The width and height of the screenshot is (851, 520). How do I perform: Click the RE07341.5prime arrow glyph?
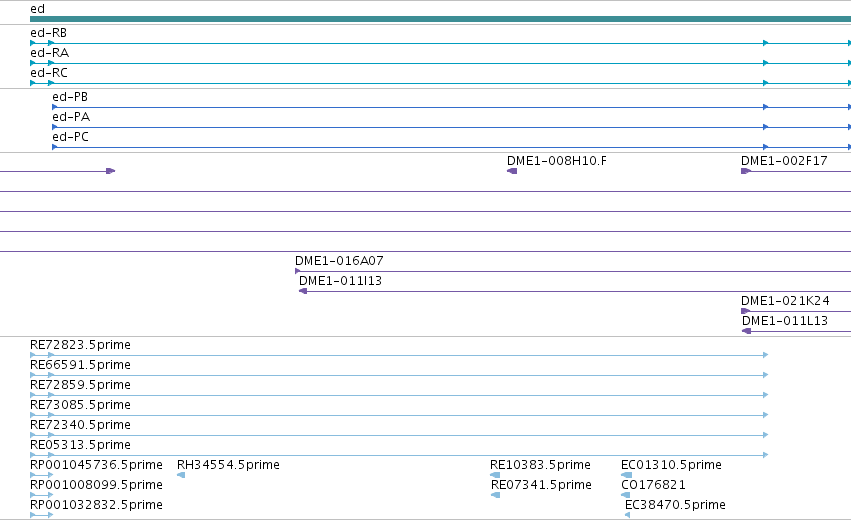[x=496, y=495]
